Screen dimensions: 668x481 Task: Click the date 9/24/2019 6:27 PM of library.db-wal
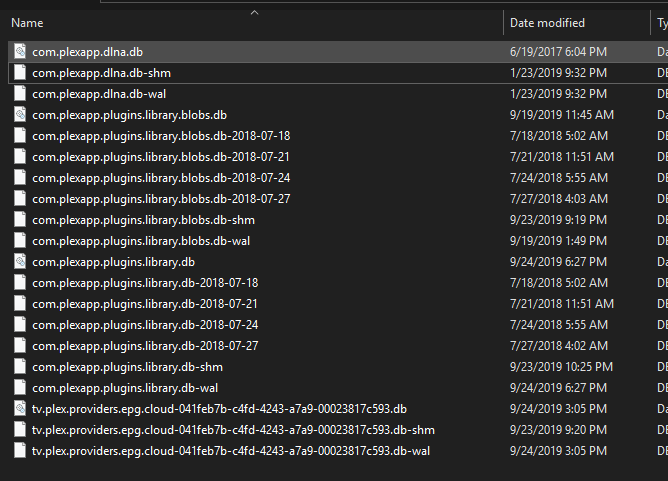(x=559, y=388)
